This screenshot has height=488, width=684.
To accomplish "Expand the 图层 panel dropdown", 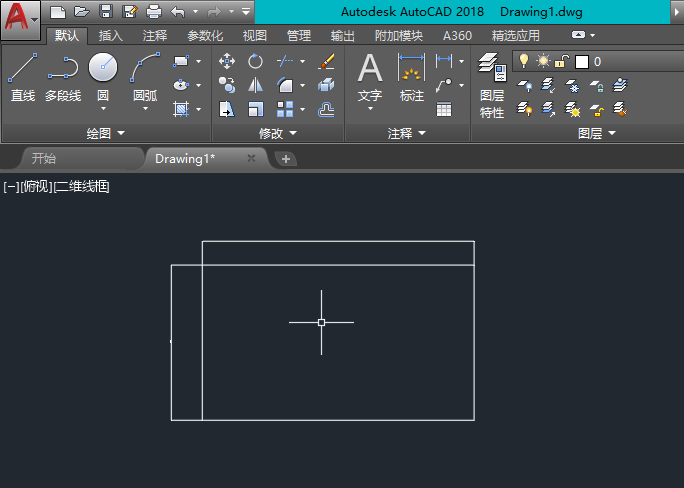I will coord(597,133).
